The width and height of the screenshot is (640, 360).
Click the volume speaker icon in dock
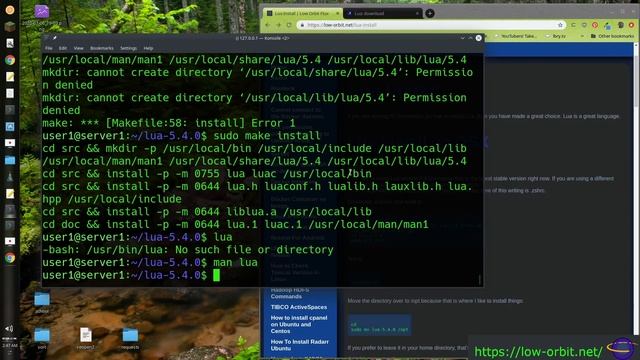pyautogui.click(x=9, y=329)
